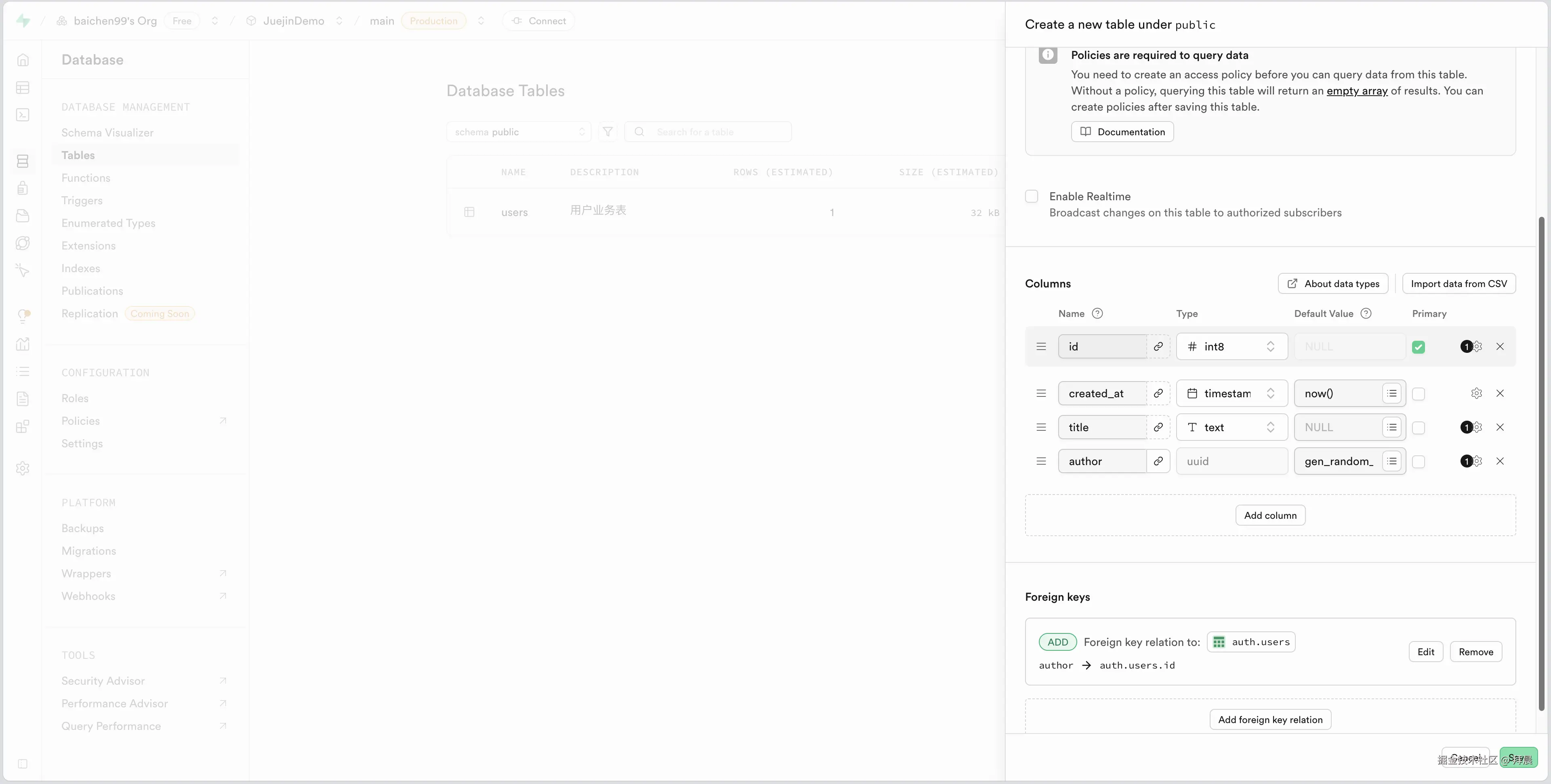This screenshot has width=1551, height=784.
Task: Open default value suggestions for now() field
Action: pyautogui.click(x=1391, y=394)
